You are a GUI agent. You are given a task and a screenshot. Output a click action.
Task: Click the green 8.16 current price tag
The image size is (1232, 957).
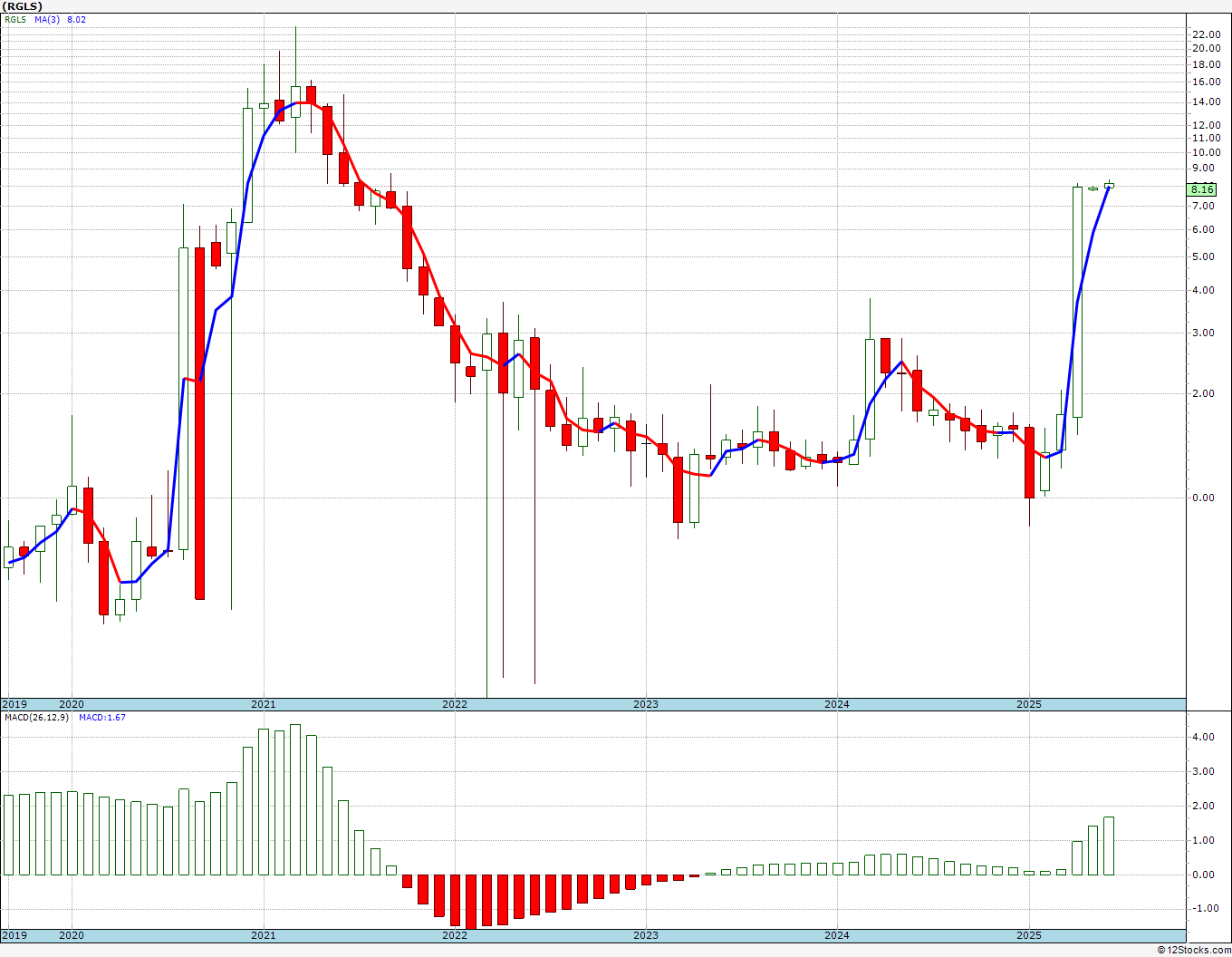(1202, 189)
